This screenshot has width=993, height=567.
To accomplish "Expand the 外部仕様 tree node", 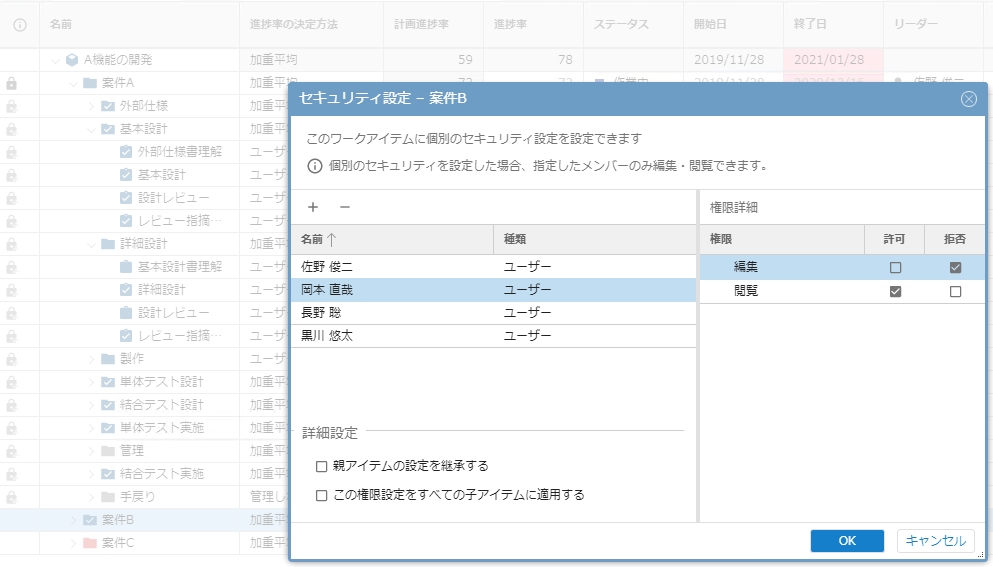I will 91,106.
